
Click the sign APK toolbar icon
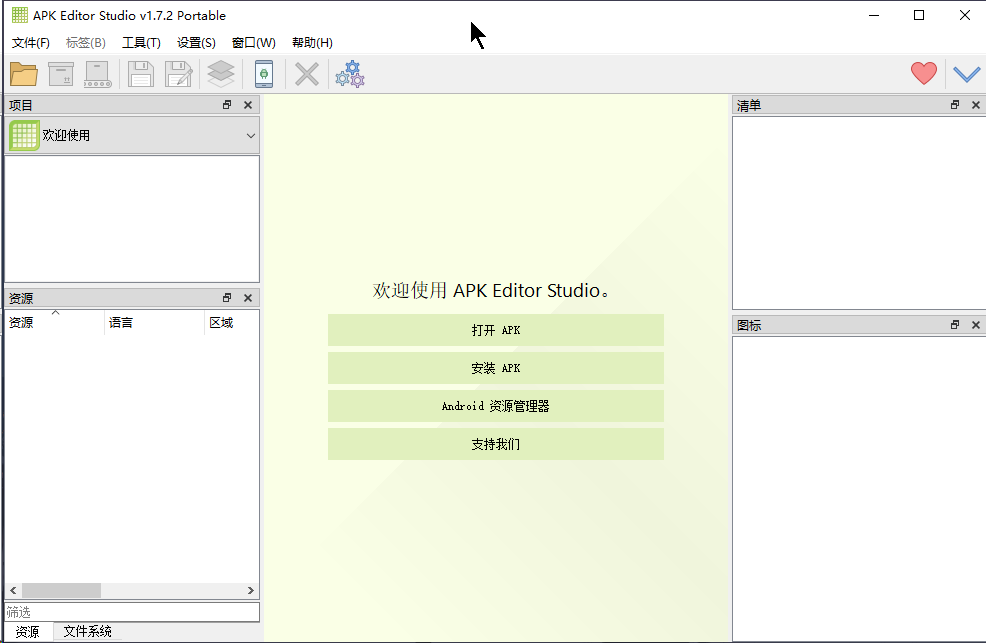coord(98,74)
